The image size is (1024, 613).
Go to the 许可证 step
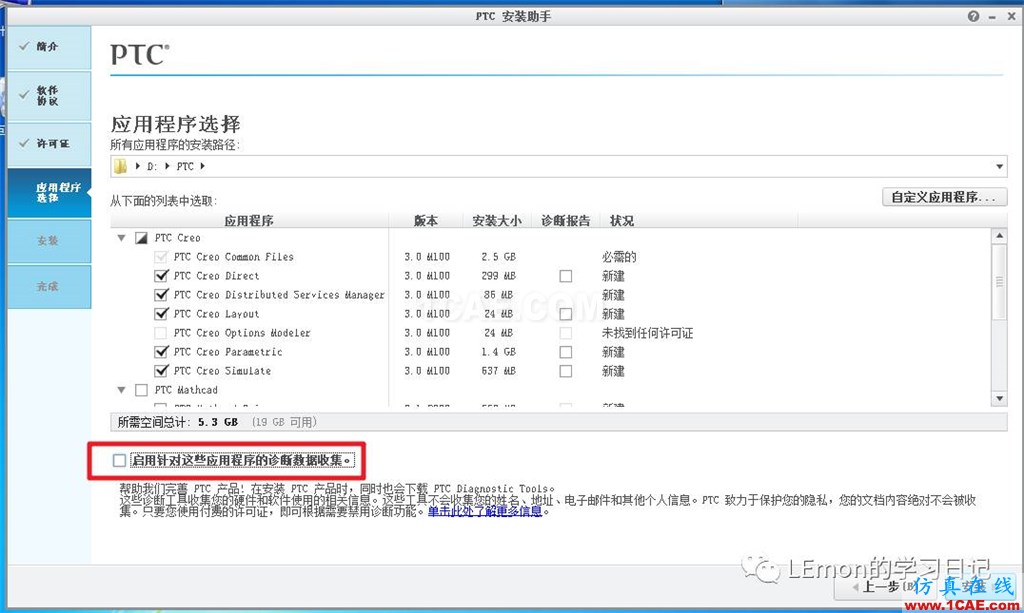pyautogui.click(x=50, y=144)
